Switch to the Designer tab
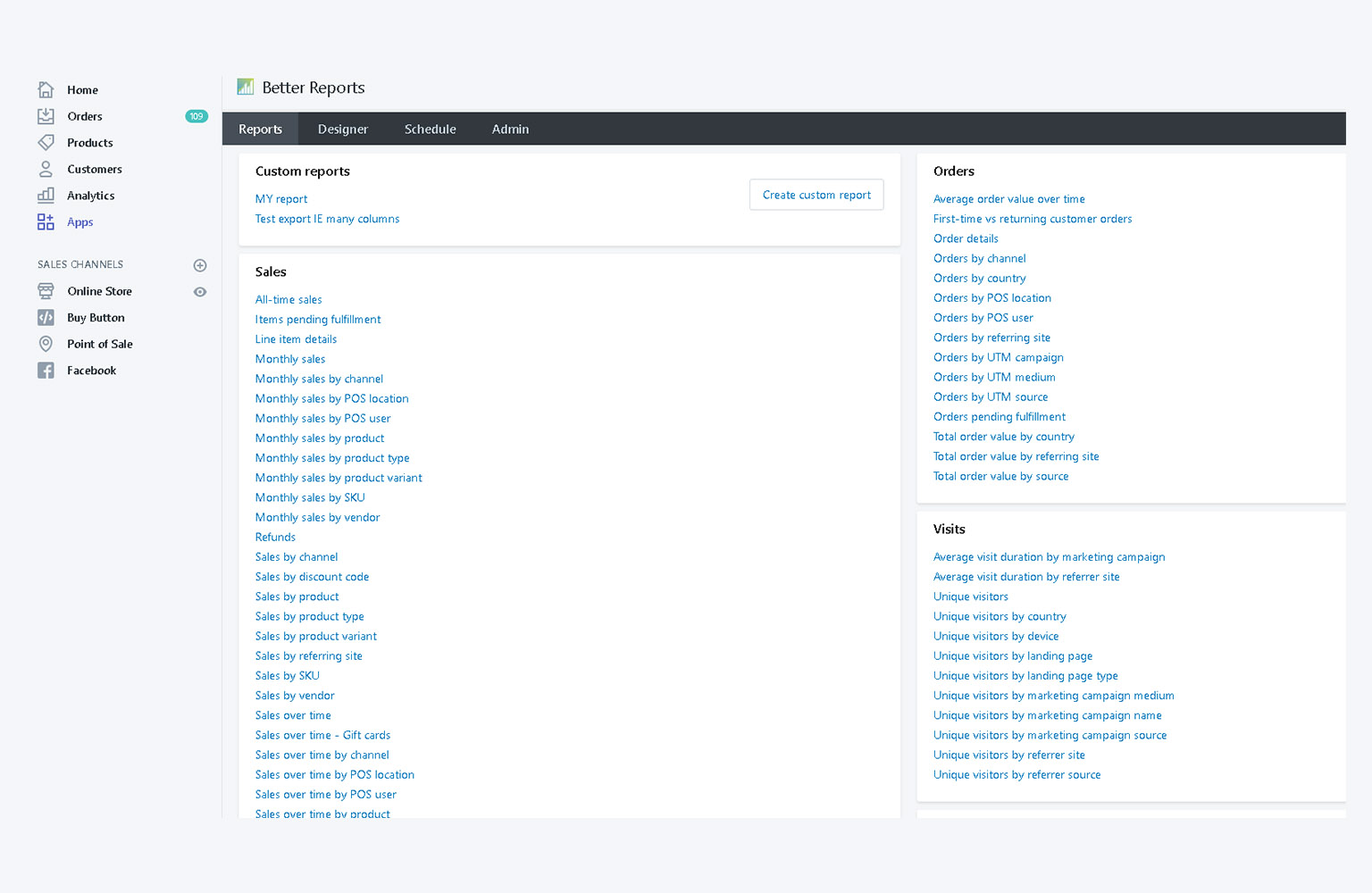 [x=343, y=129]
